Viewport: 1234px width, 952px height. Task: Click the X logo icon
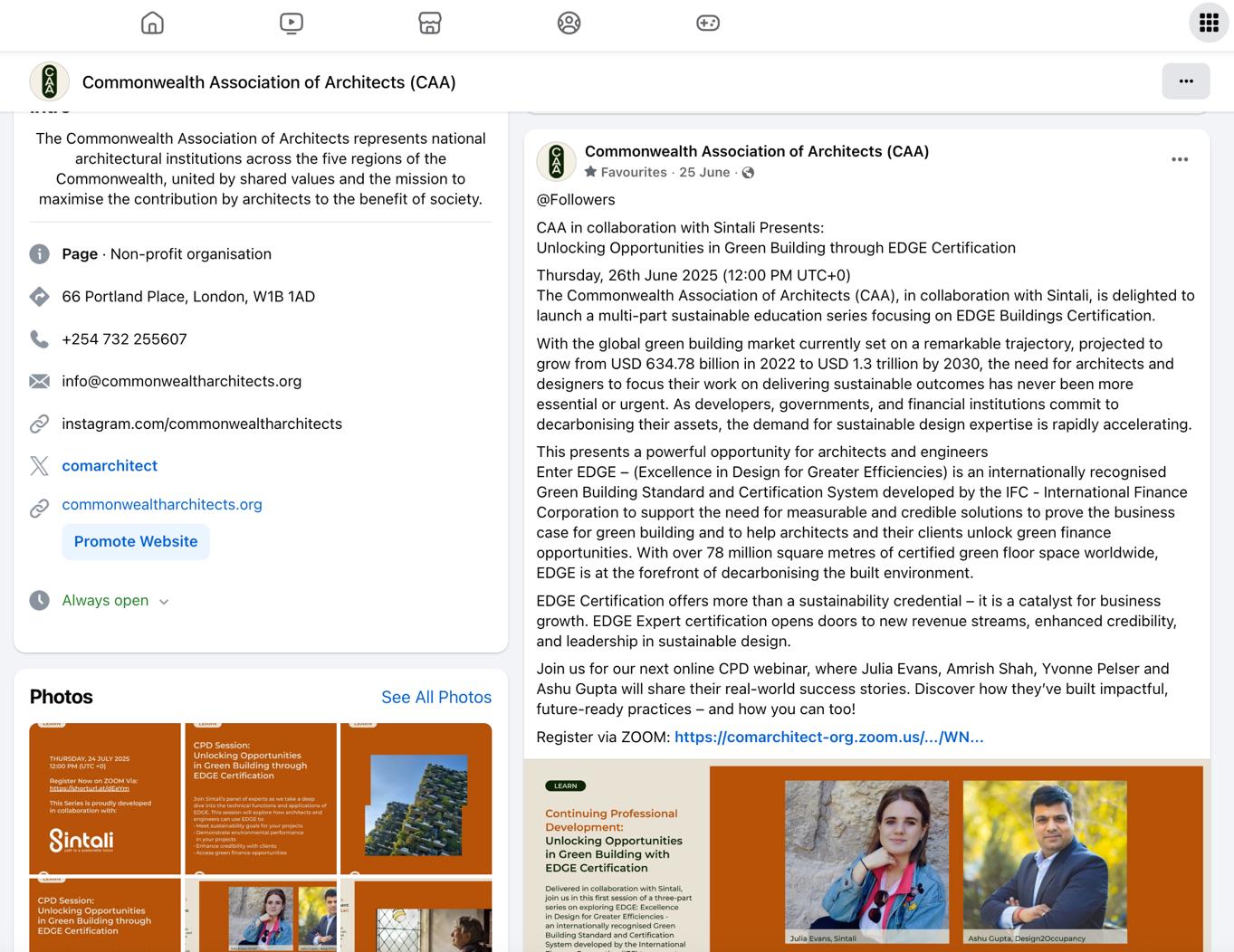point(39,466)
